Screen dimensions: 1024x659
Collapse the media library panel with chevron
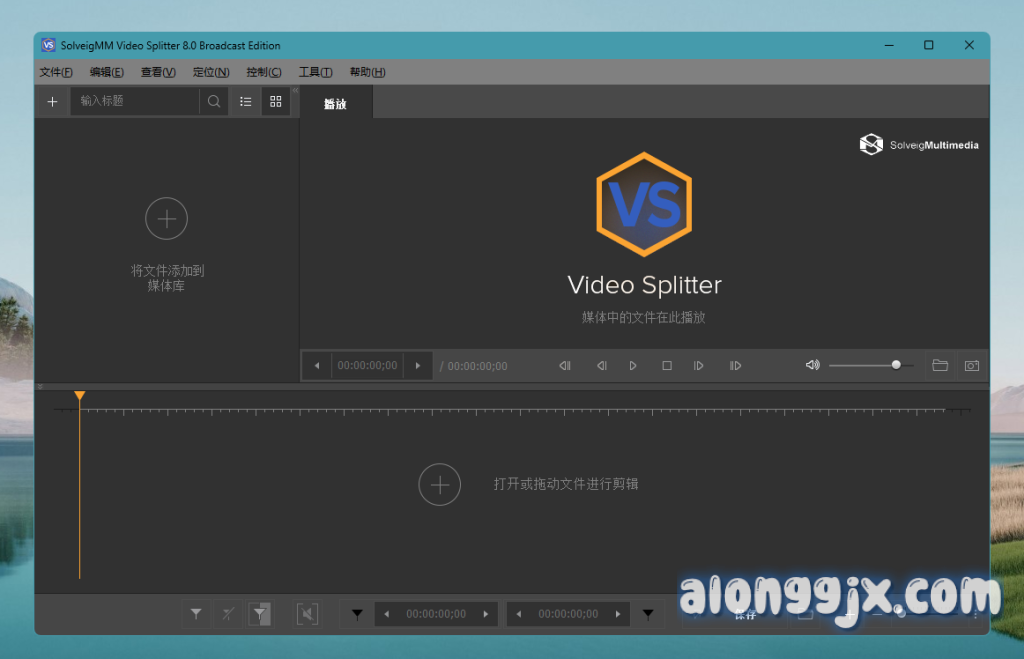point(295,90)
